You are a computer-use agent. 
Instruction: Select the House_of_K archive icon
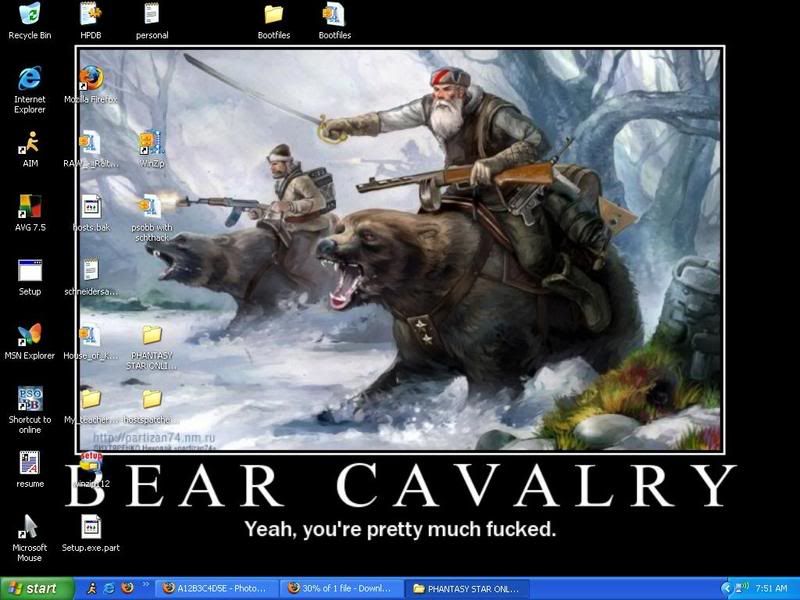tap(91, 335)
